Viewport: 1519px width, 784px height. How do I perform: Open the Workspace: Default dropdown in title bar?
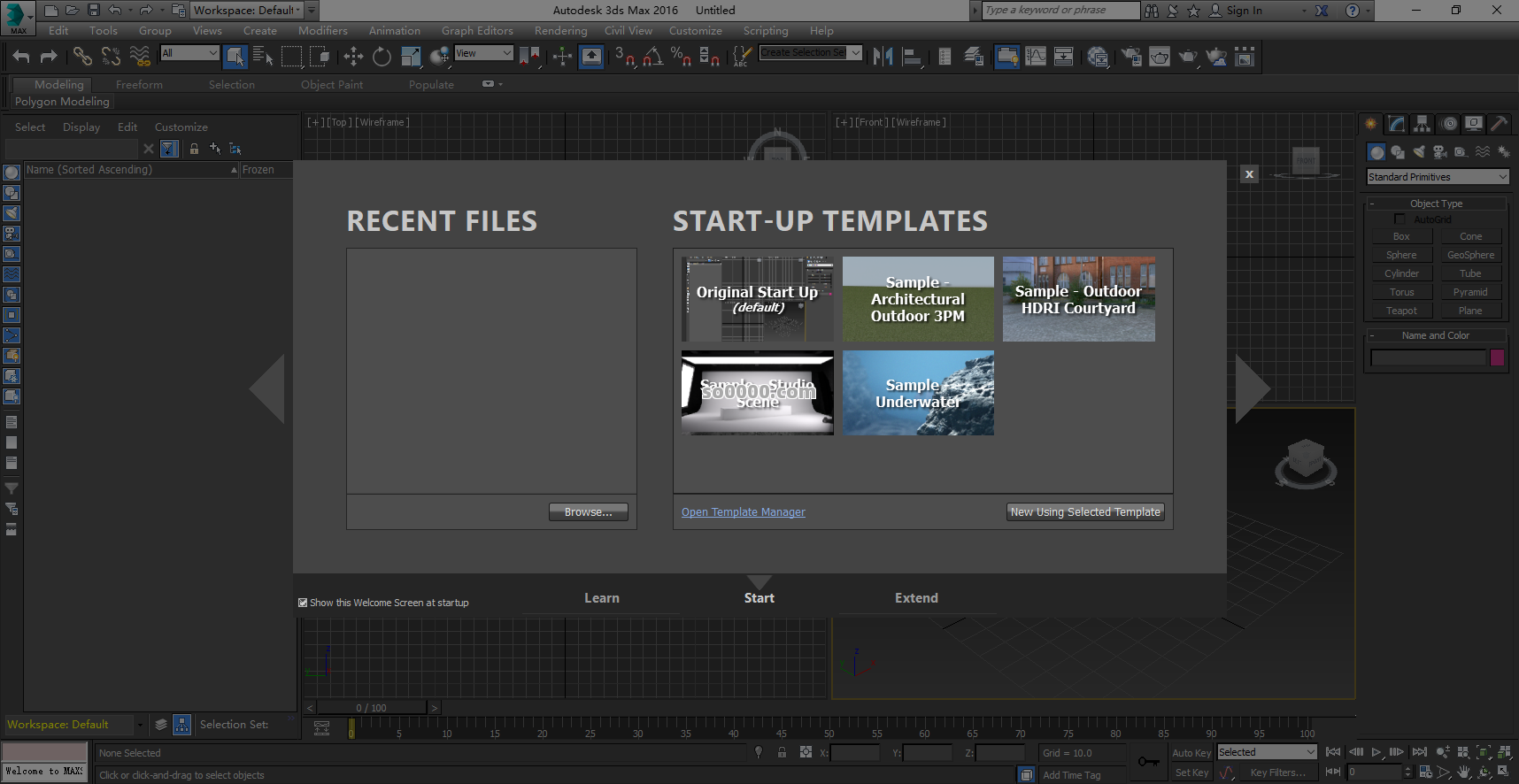tap(247, 11)
